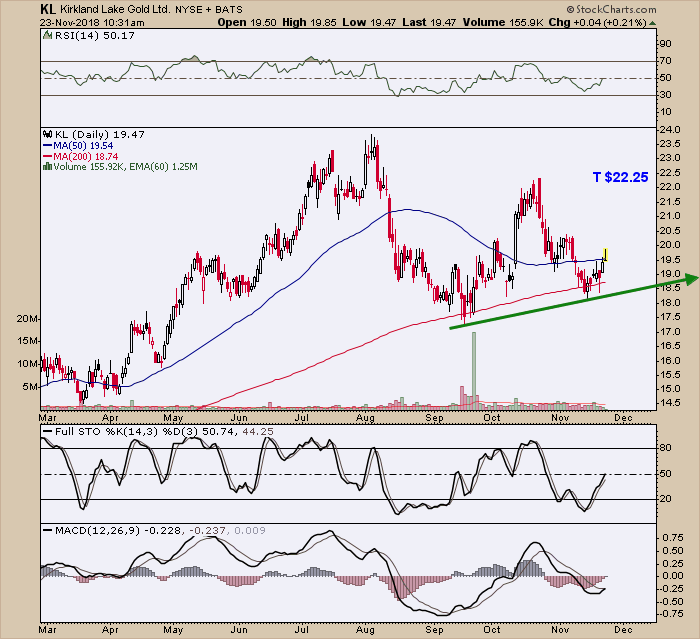The height and width of the screenshot is (639, 700).
Task: Click the date stamp '23-Nov-2018 10:31am'
Action: [91, 22]
